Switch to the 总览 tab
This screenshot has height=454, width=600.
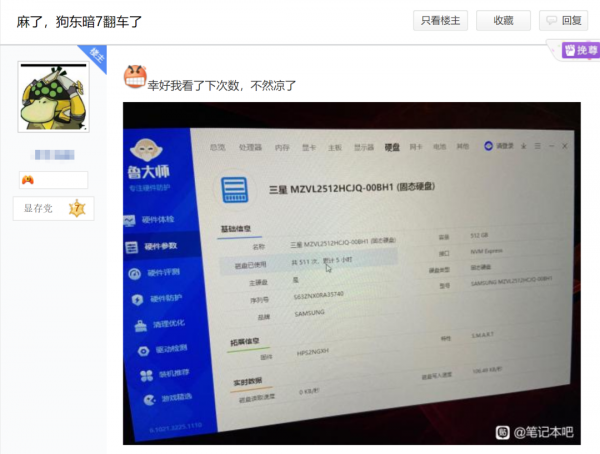pos(217,147)
